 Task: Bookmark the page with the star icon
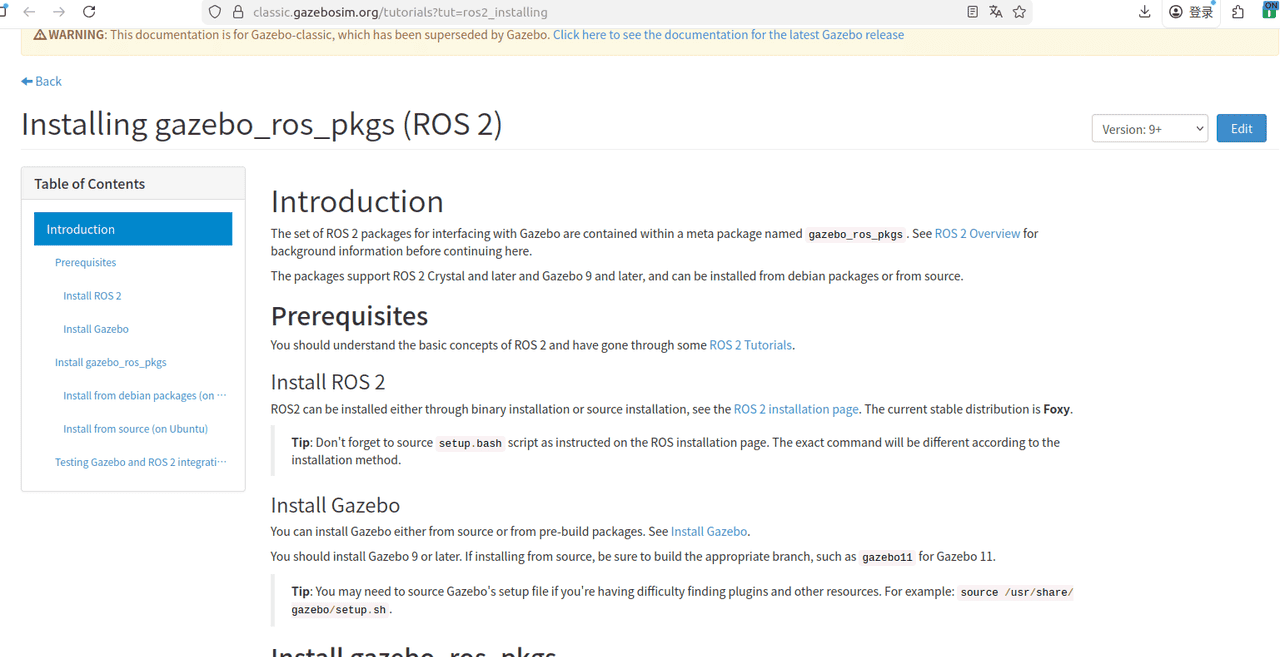coord(1019,12)
